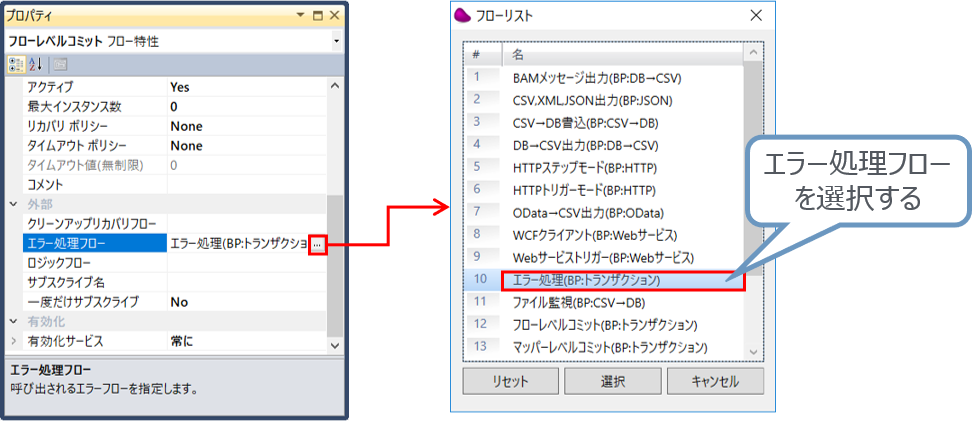This screenshot has width=972, height=421.
Task: Collapse the 外部 category
Action: 14,204
